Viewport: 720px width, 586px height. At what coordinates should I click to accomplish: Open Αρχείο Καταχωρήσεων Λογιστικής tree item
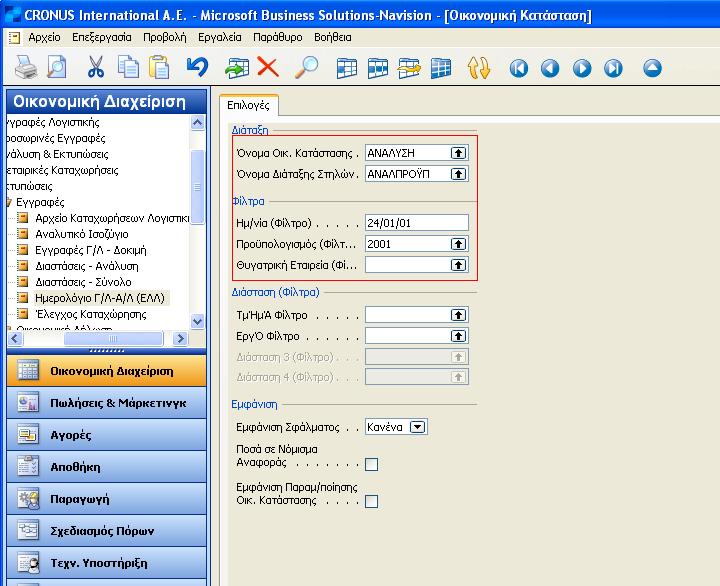point(112,218)
